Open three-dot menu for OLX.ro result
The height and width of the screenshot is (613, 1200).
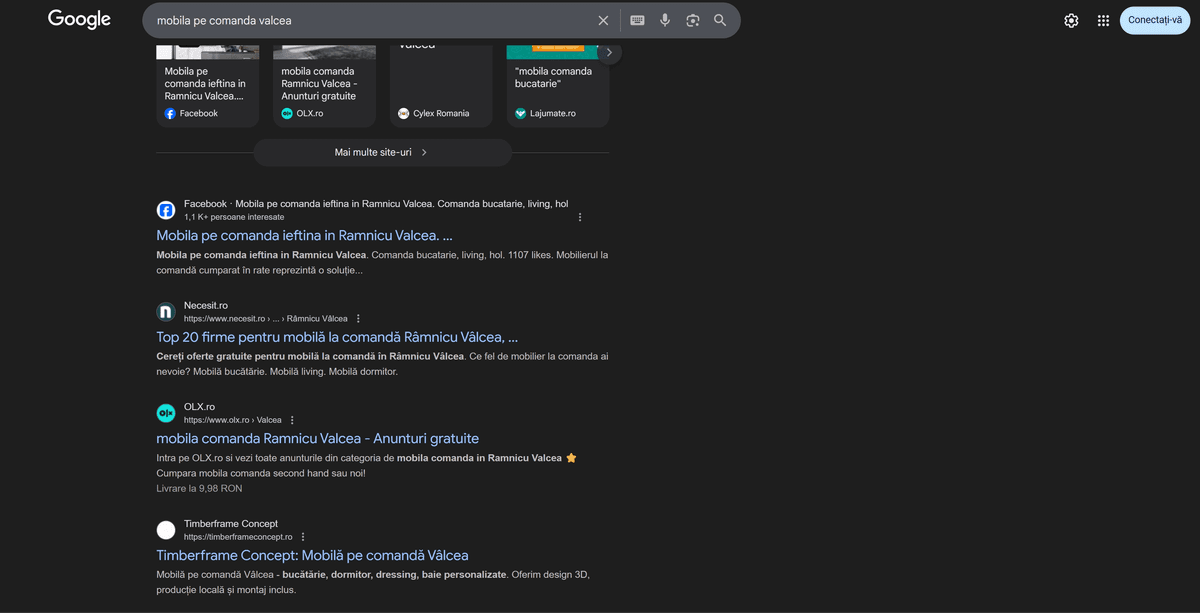pyautogui.click(x=292, y=420)
